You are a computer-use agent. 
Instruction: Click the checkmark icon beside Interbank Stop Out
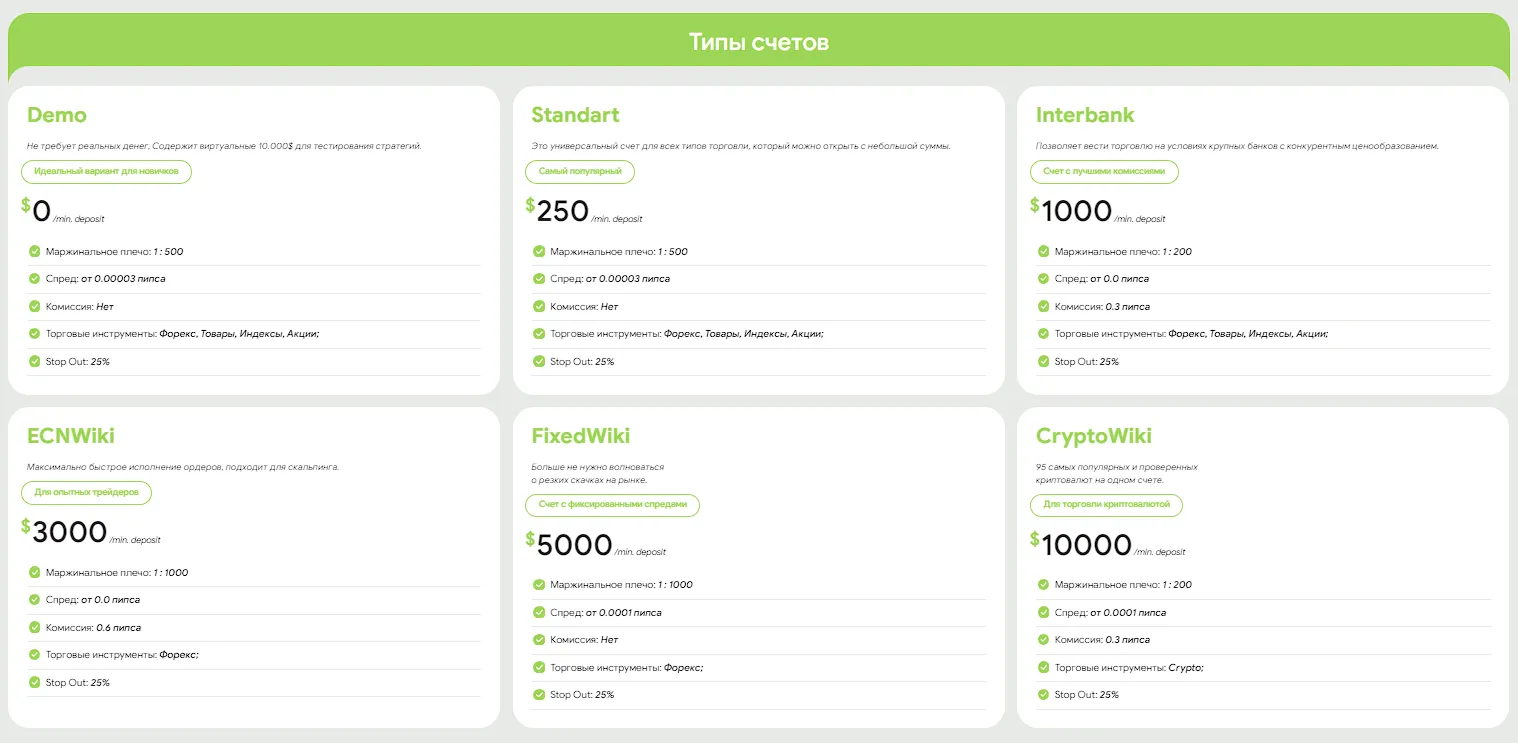pos(1044,362)
